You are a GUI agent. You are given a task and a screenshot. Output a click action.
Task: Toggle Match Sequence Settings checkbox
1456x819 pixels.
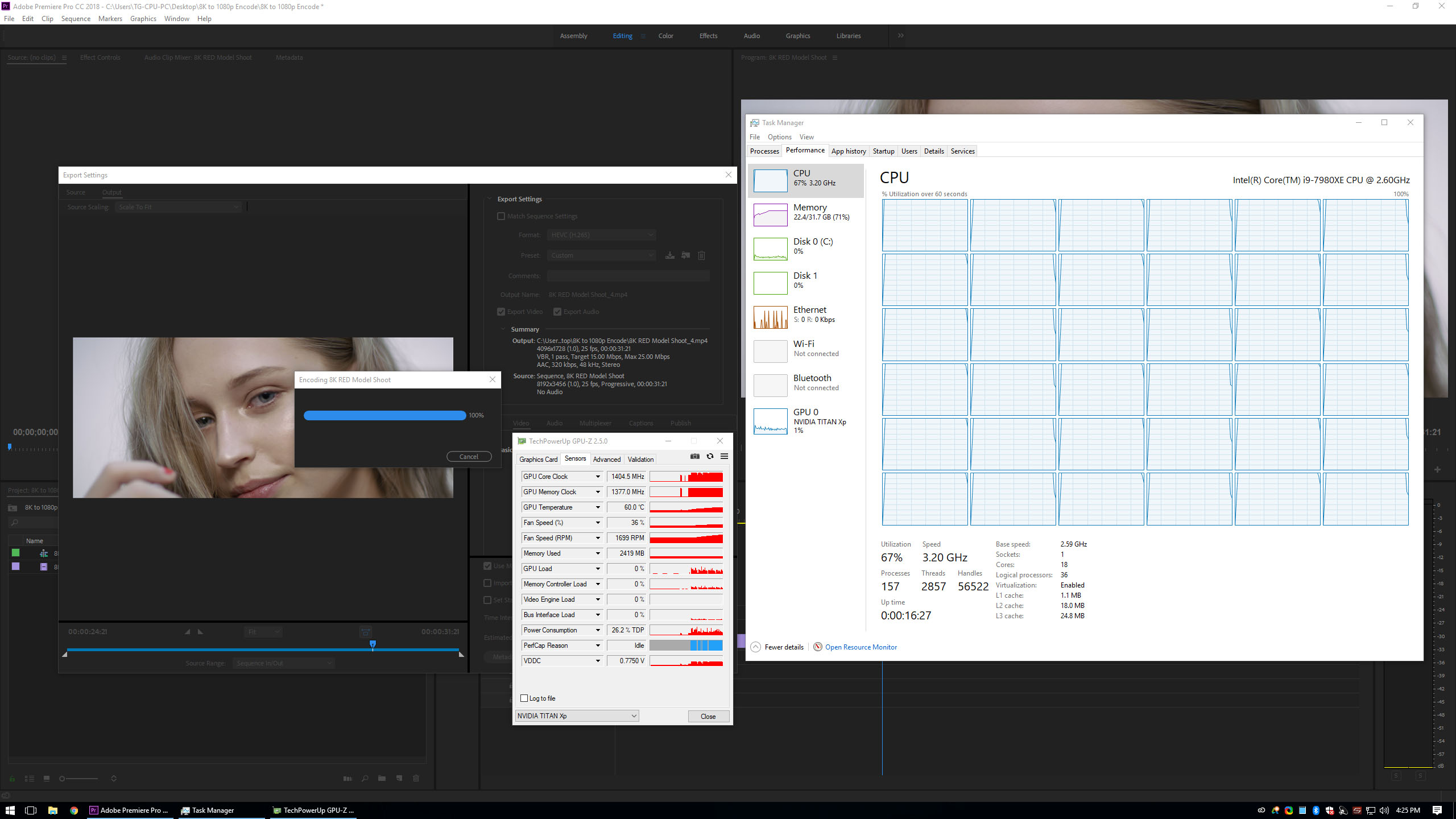pos(501,216)
